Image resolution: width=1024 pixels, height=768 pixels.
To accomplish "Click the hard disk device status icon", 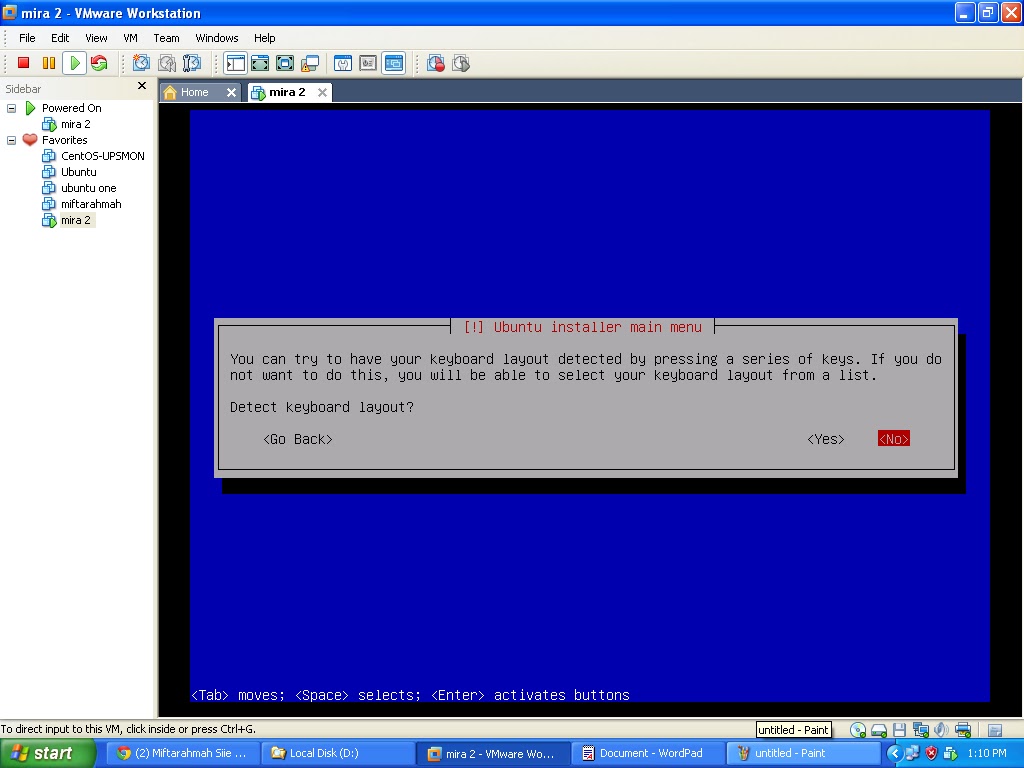I will tap(879, 729).
